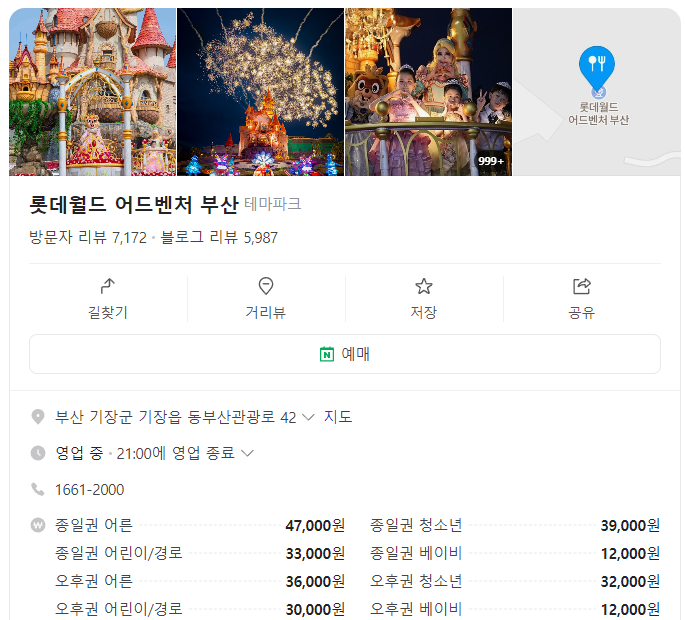Click the phone icon beside 1661-2000

coord(38,489)
